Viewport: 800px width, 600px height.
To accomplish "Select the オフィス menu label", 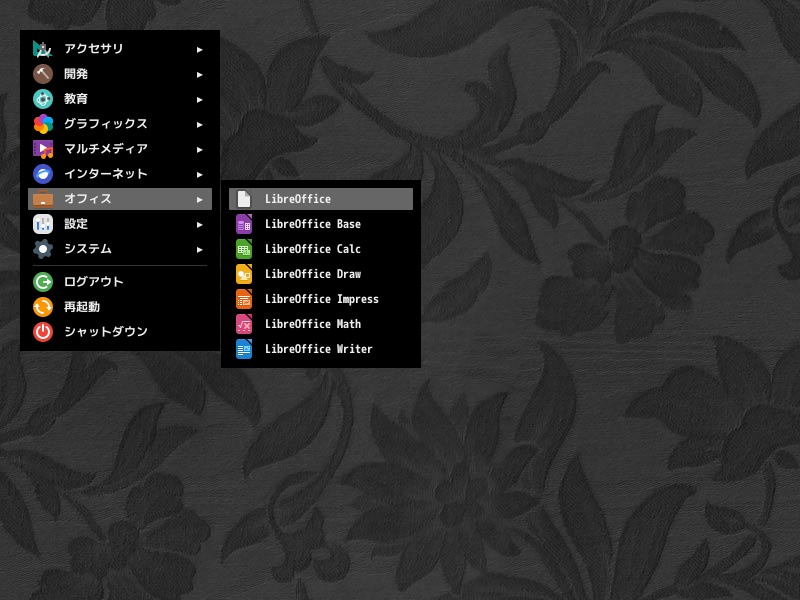I will [88, 198].
